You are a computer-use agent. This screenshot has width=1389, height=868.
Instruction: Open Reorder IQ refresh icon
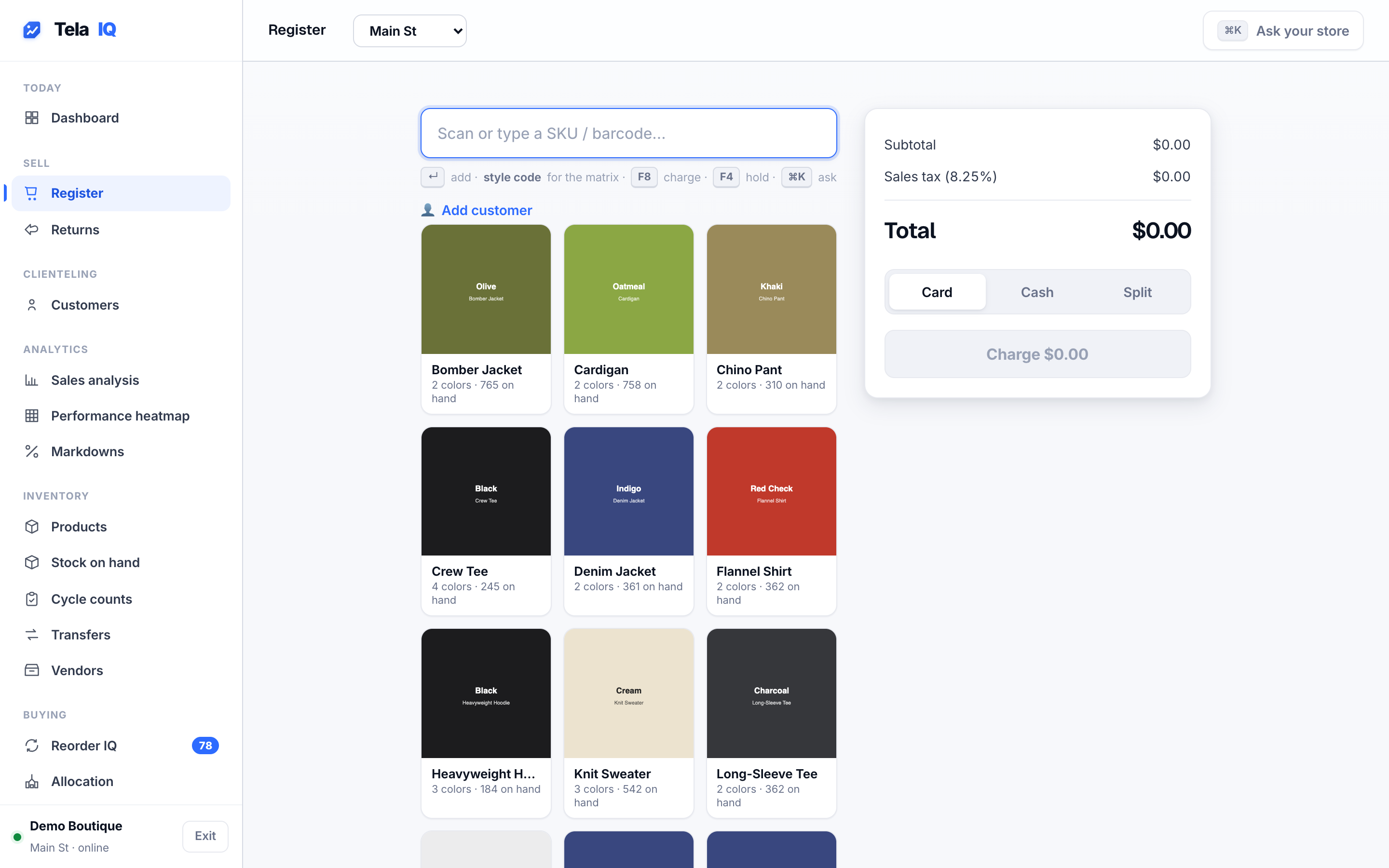coord(31,745)
